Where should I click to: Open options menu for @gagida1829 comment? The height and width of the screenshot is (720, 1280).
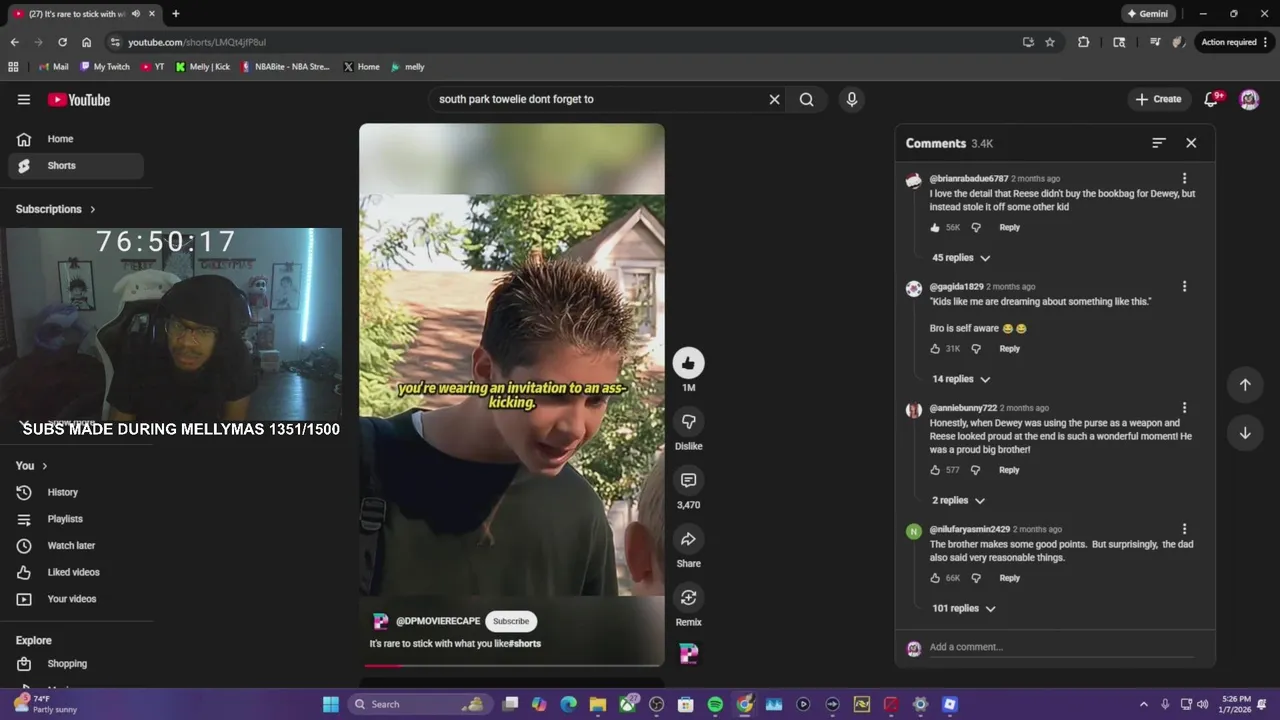click(x=1184, y=286)
